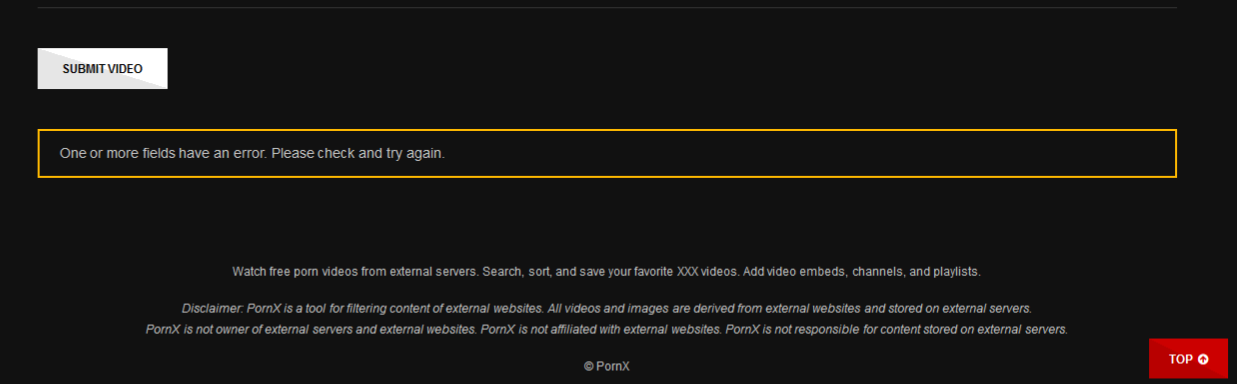Image resolution: width=1237 pixels, height=384 pixels.
Task: Click the 'TOP' label on the red button
Action: [x=1180, y=360]
